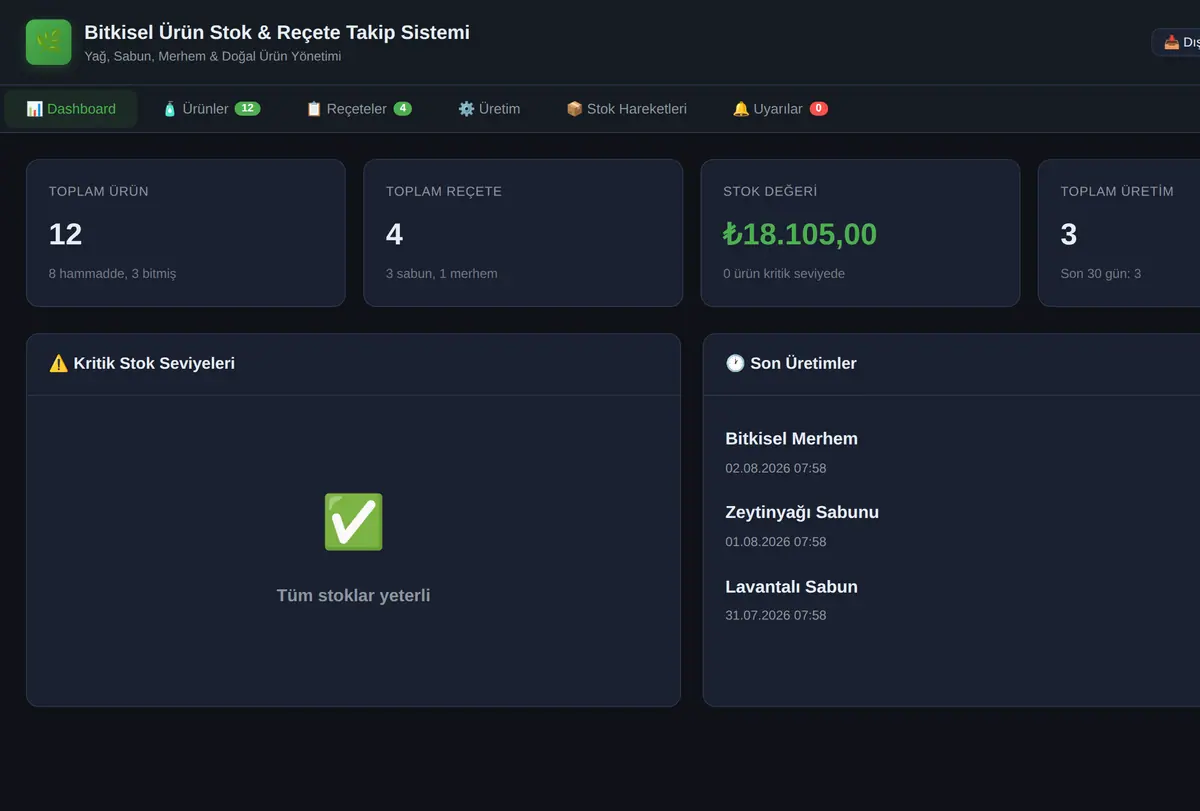
Task: Click the "Son 30 gün: 3" text
Action: click(x=1101, y=273)
